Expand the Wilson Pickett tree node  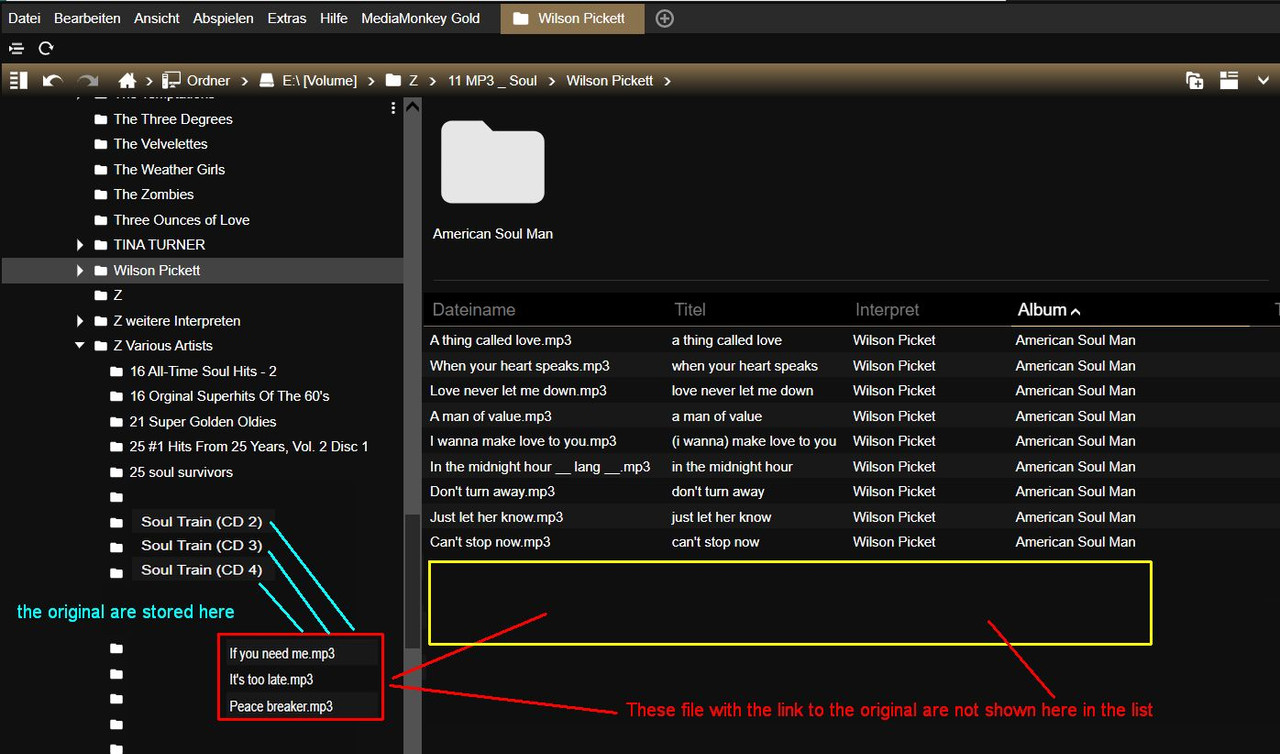80,270
